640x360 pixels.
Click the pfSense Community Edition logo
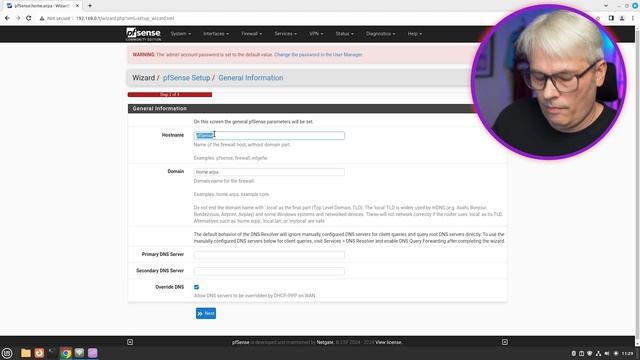click(x=143, y=34)
